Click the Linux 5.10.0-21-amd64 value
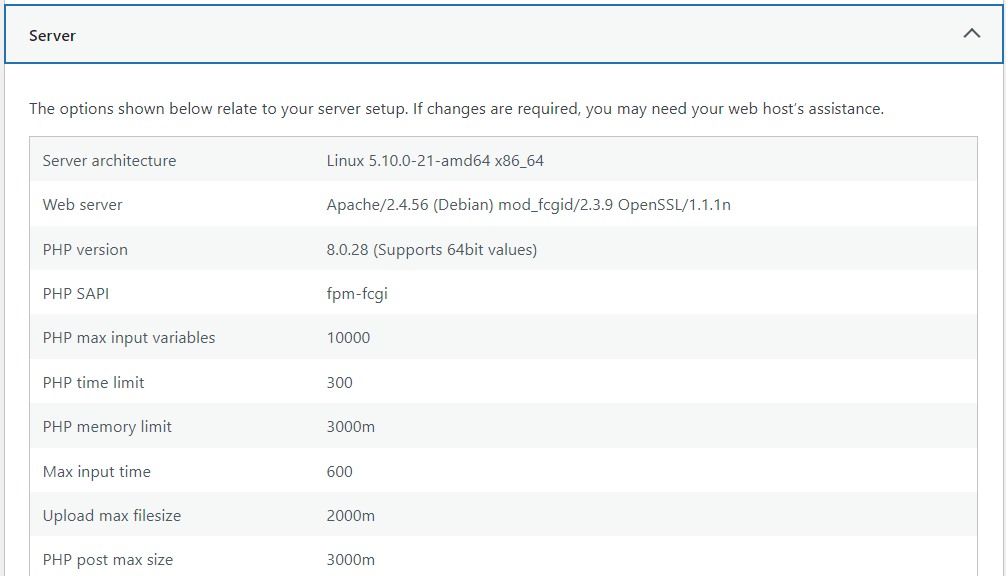 pyautogui.click(x=435, y=160)
